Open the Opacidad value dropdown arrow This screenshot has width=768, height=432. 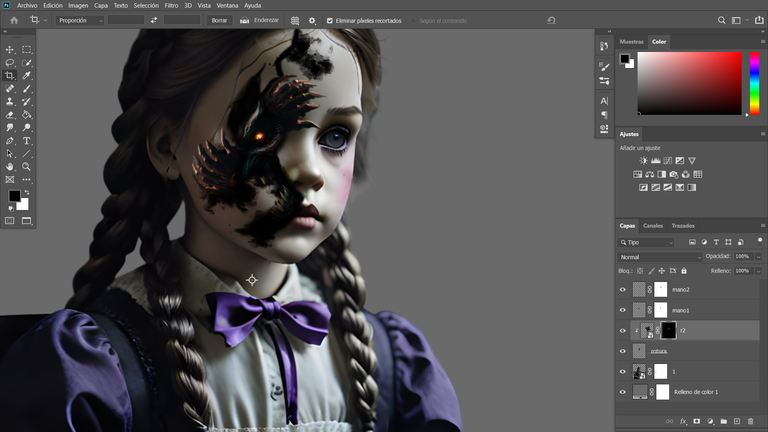pyautogui.click(x=758, y=257)
